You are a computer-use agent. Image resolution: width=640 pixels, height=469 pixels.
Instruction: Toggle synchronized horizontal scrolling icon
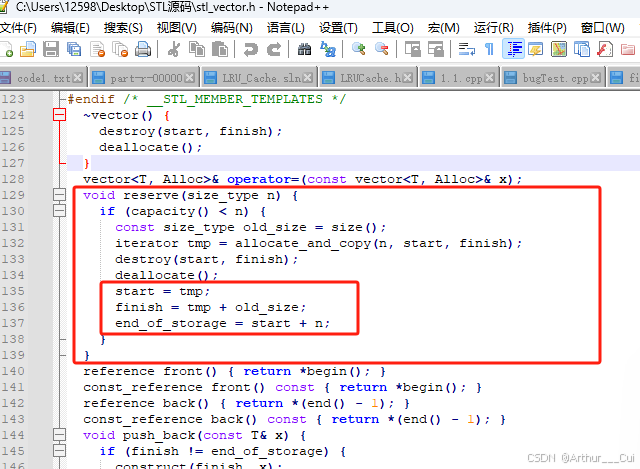[436, 49]
